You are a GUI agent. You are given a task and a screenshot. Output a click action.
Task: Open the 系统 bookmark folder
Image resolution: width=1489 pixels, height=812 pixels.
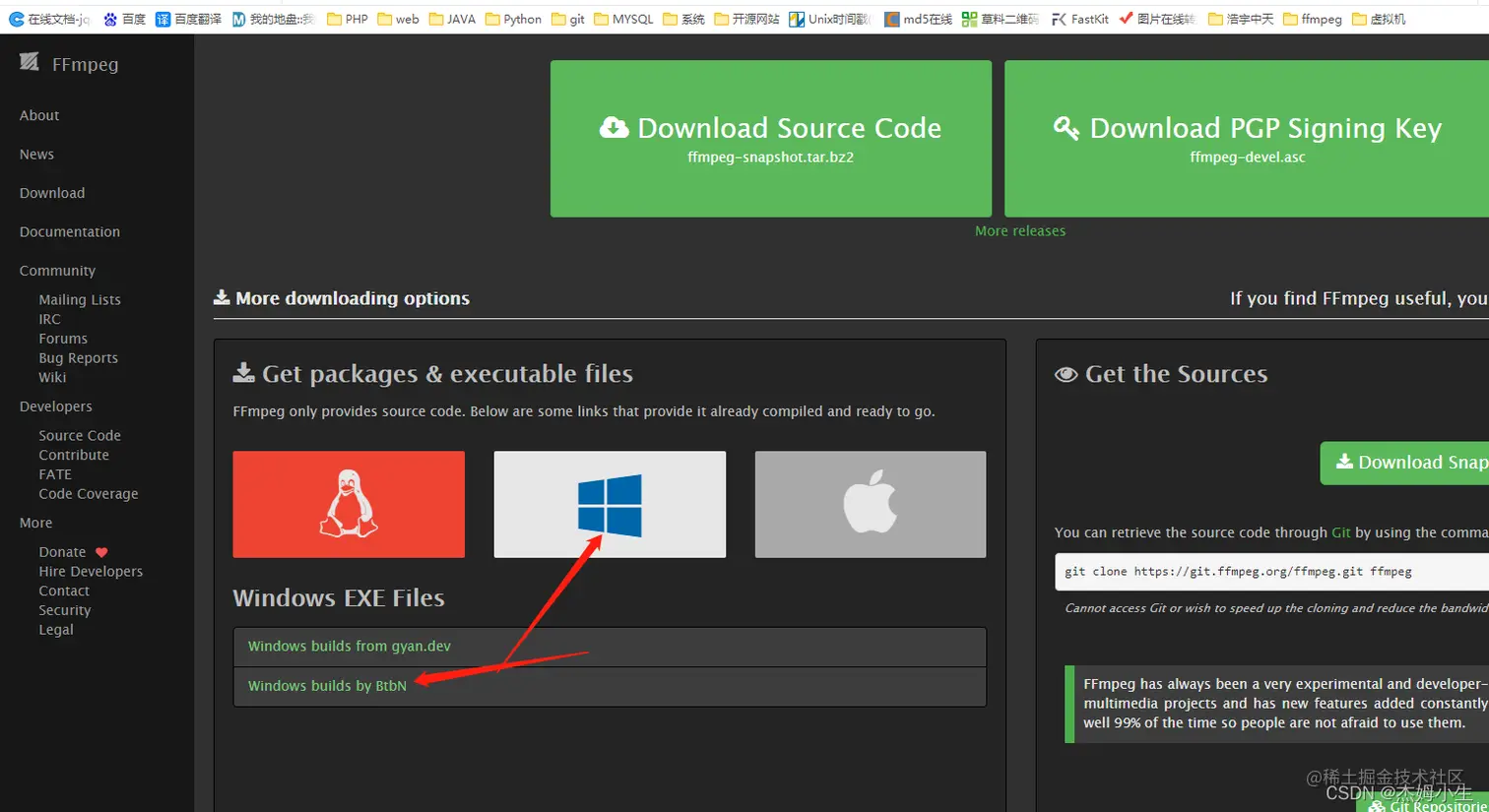tap(683, 19)
